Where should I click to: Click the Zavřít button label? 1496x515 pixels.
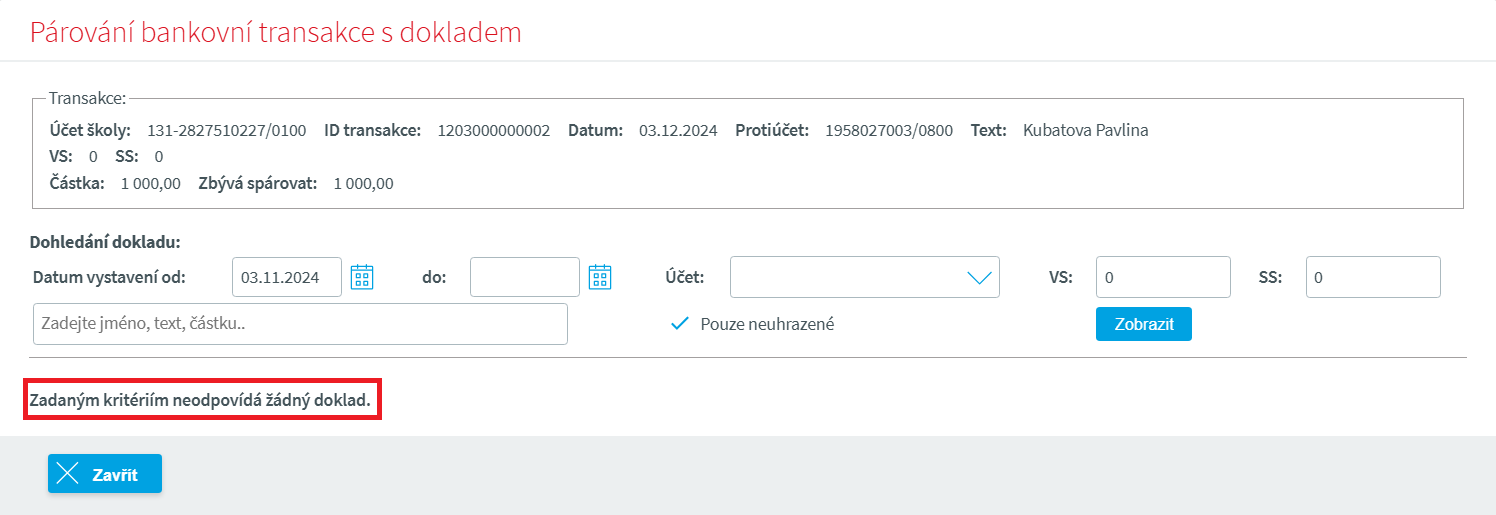115,474
